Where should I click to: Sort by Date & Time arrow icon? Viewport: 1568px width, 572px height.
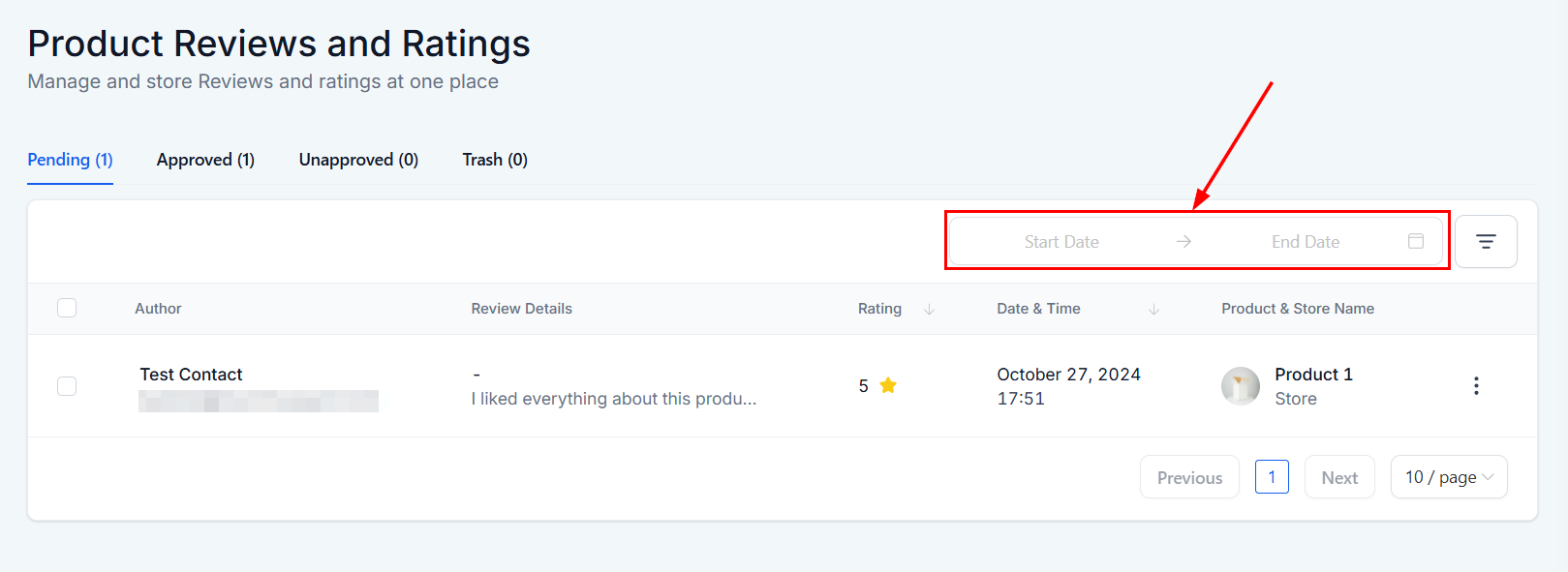pyautogui.click(x=1153, y=309)
